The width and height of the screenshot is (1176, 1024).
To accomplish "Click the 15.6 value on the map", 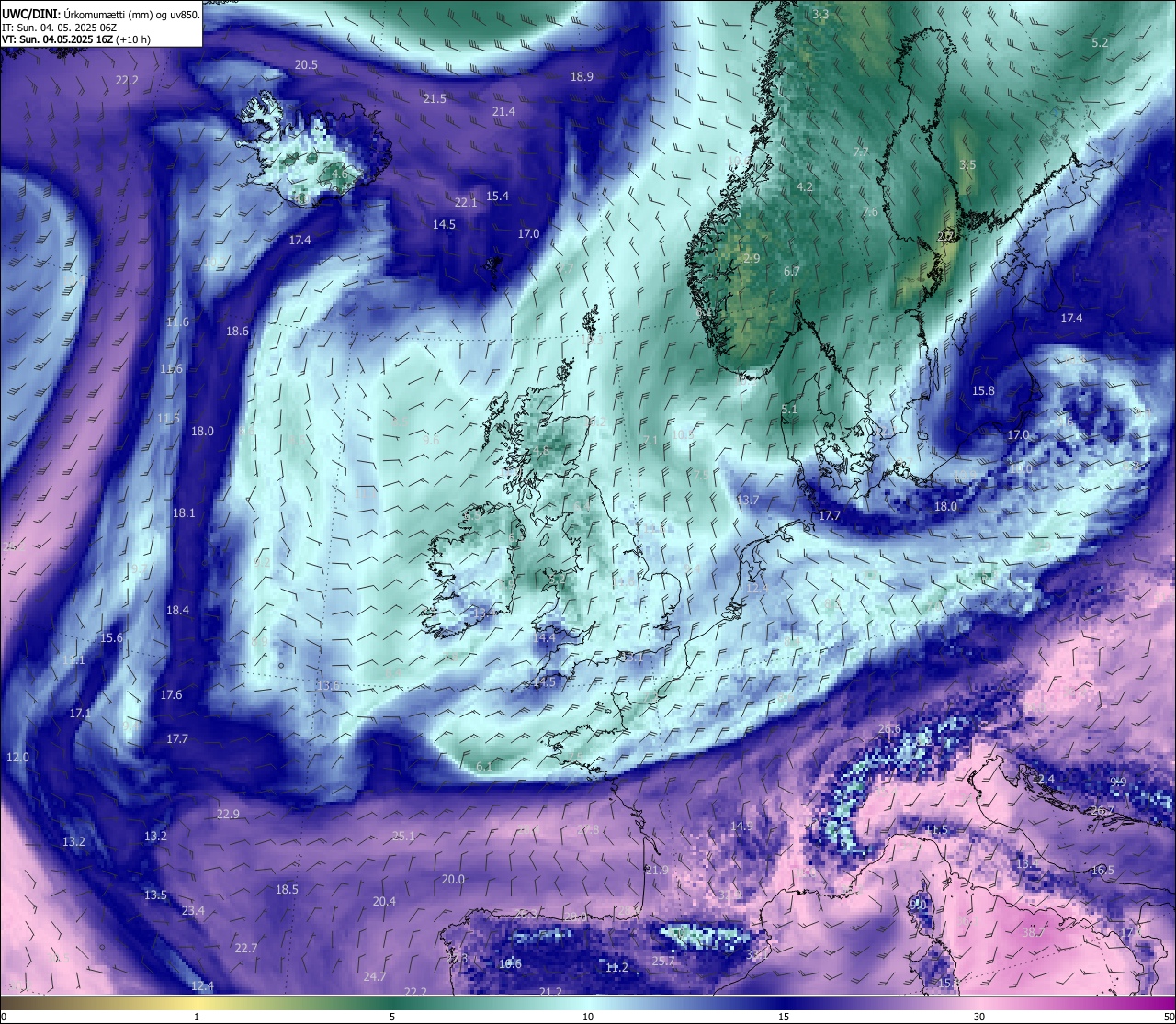I will (111, 637).
